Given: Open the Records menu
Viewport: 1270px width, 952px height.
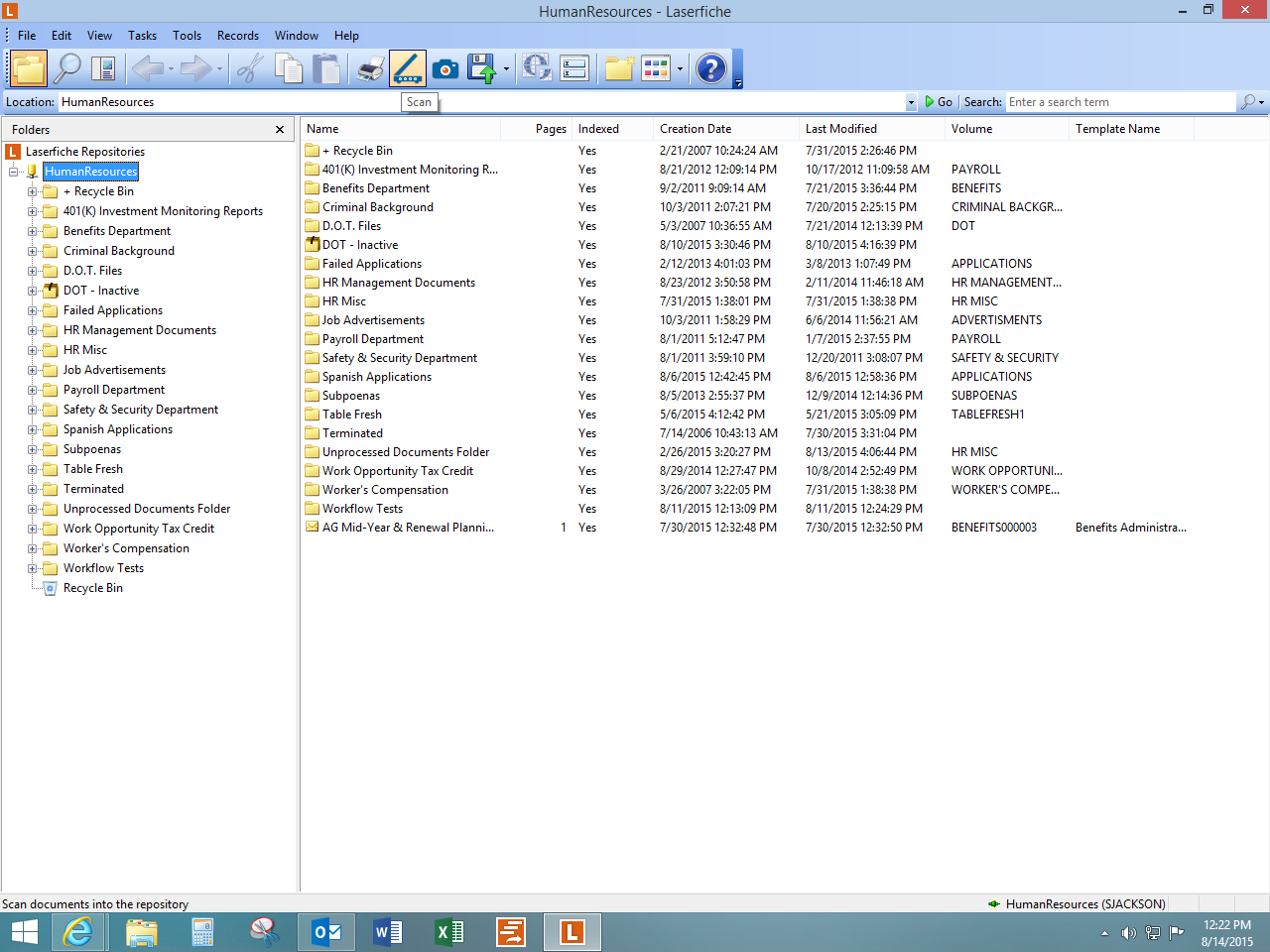Looking at the screenshot, I should click(x=237, y=36).
